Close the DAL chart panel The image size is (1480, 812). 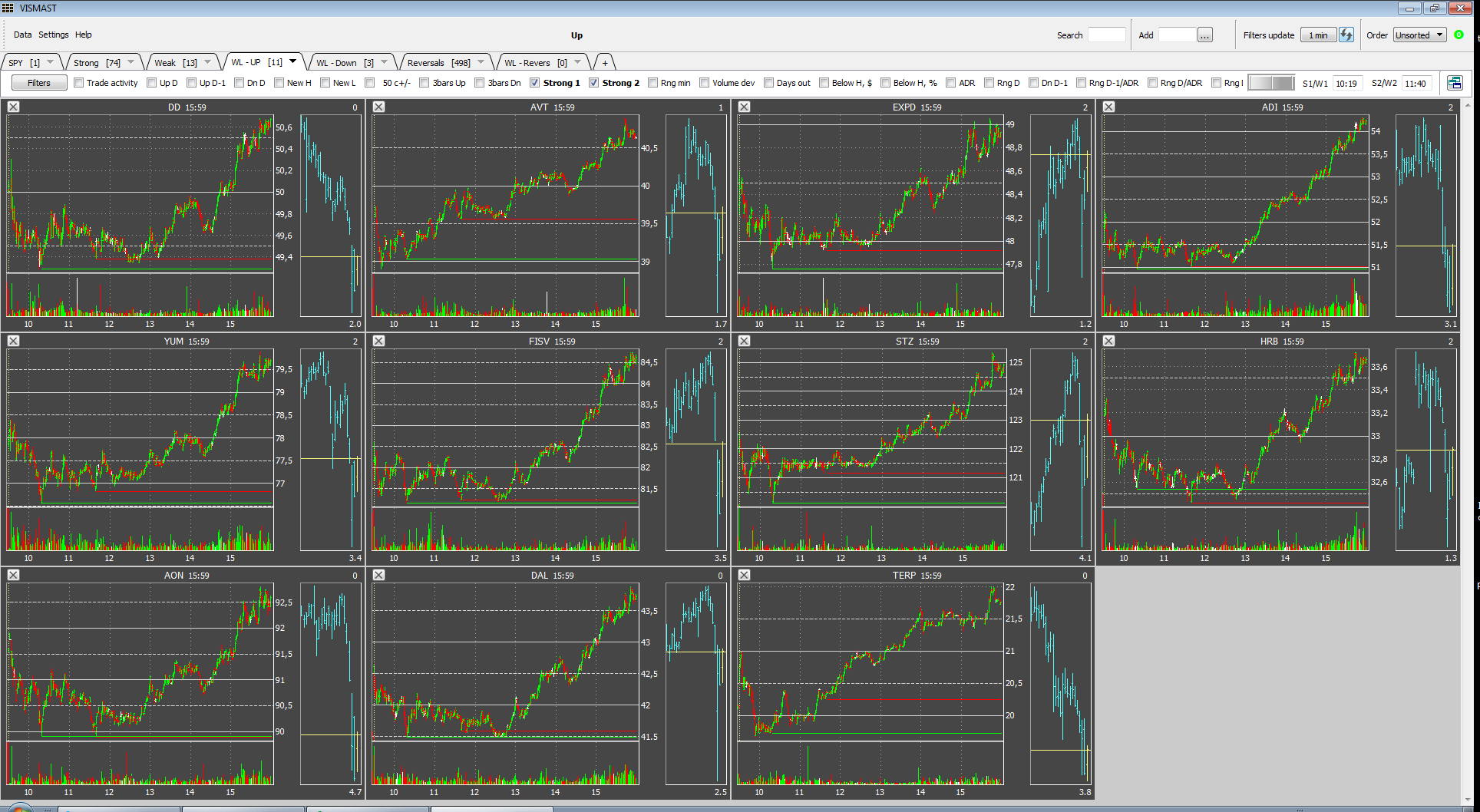pyautogui.click(x=379, y=576)
